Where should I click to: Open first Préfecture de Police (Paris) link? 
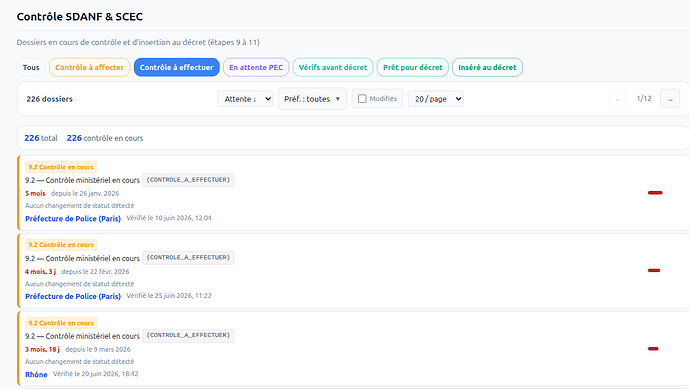pos(73,218)
